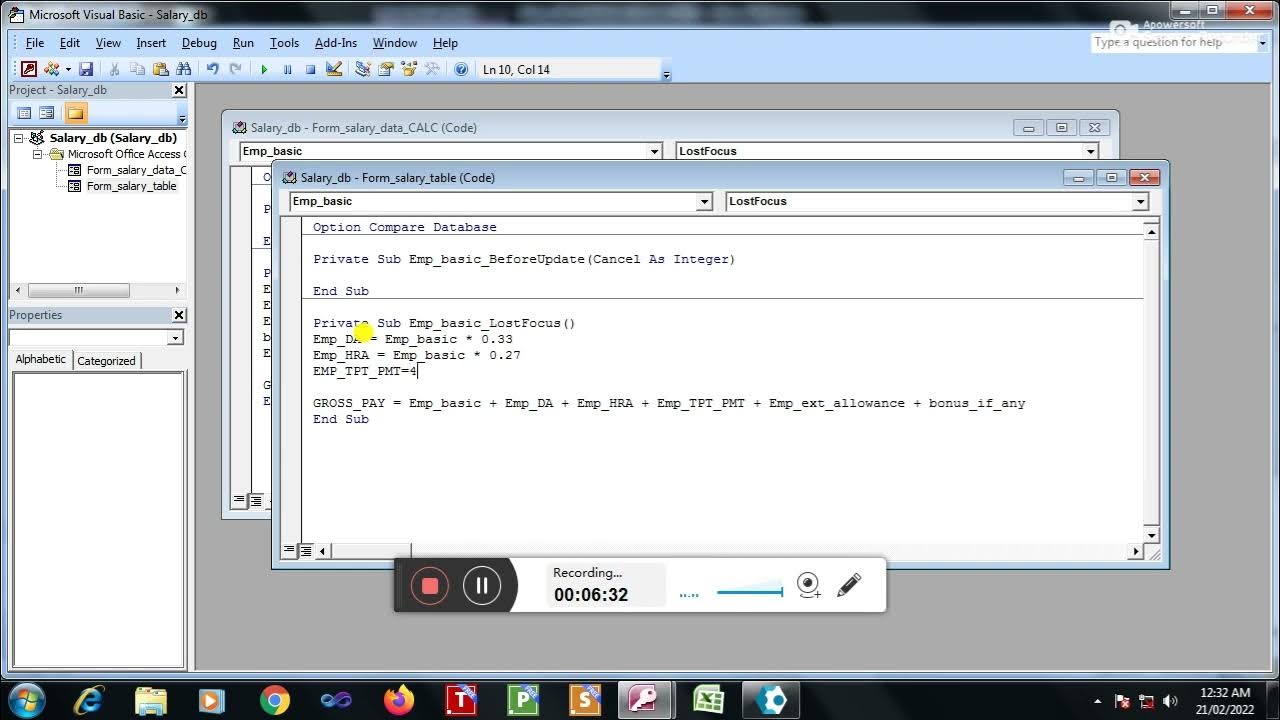Image resolution: width=1280 pixels, height=720 pixels.
Task: Click the Copy toolbar icon
Action: tap(137, 69)
